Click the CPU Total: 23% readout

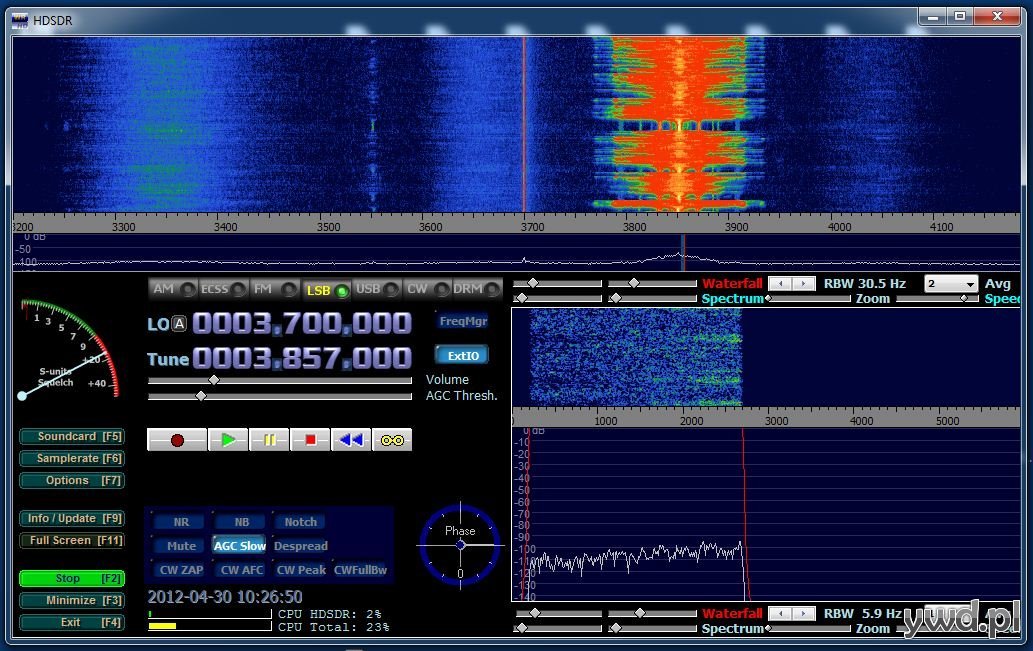(x=333, y=627)
